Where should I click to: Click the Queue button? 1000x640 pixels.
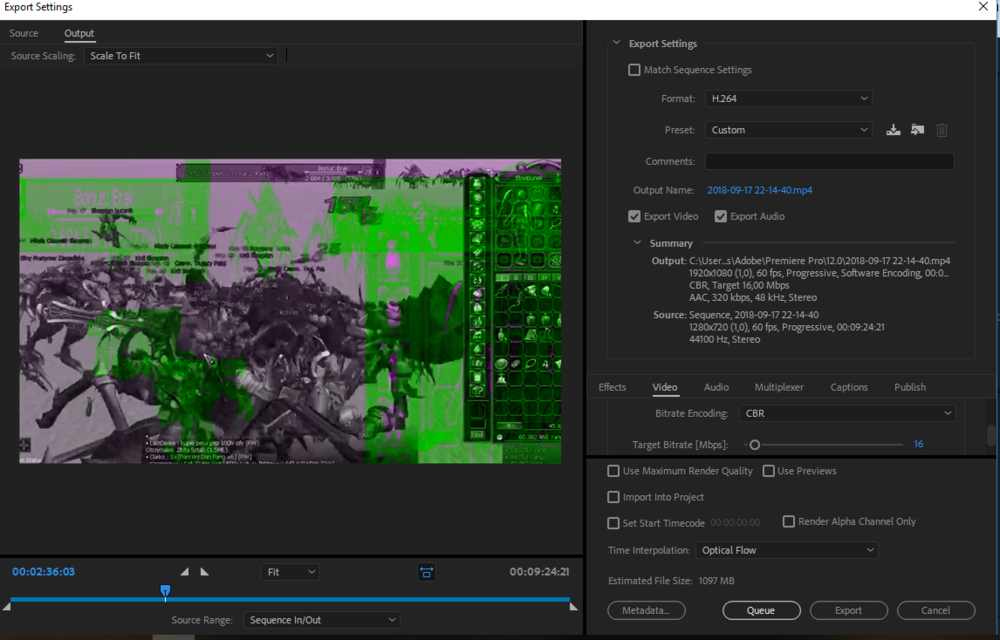tap(761, 611)
